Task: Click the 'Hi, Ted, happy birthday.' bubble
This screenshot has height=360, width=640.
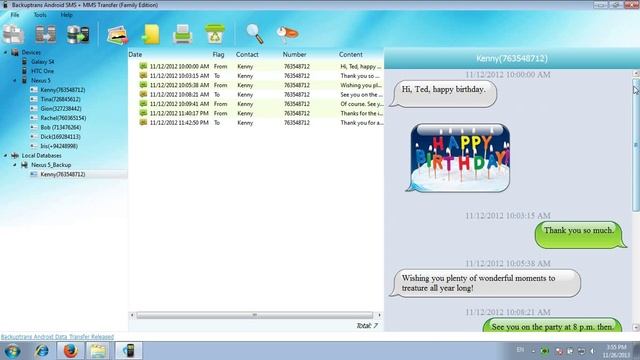Action: point(444,94)
